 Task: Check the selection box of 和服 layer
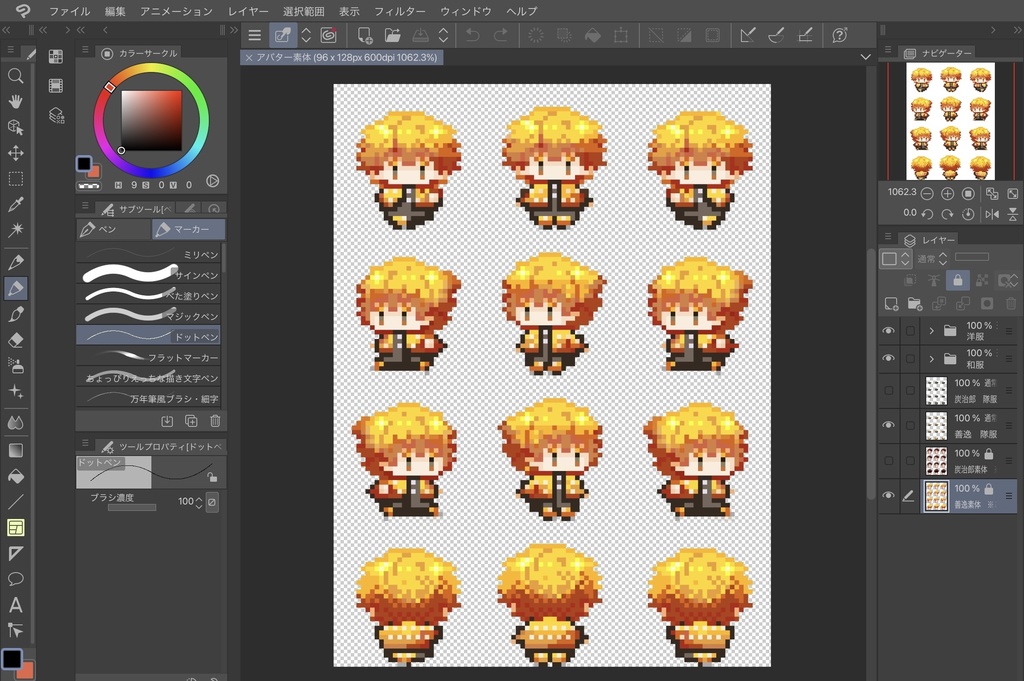tap(910, 358)
